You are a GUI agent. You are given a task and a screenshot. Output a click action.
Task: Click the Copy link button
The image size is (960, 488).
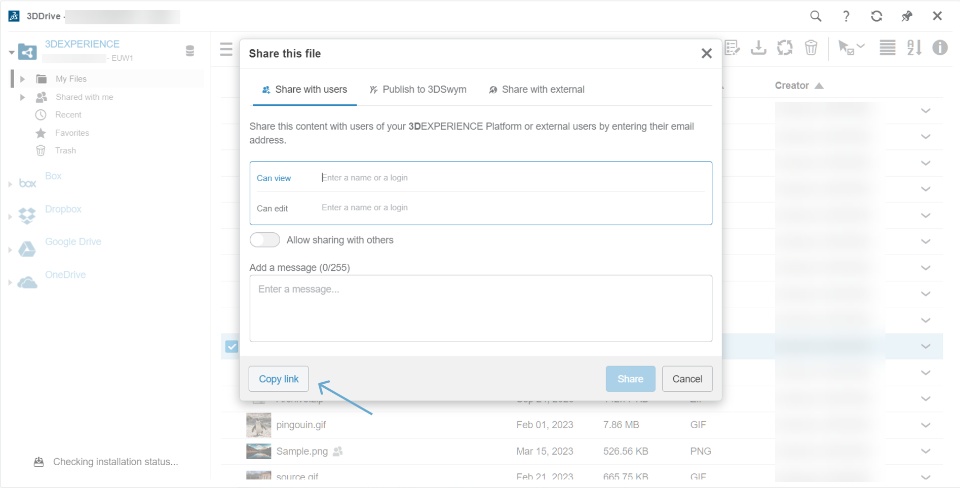coord(278,379)
